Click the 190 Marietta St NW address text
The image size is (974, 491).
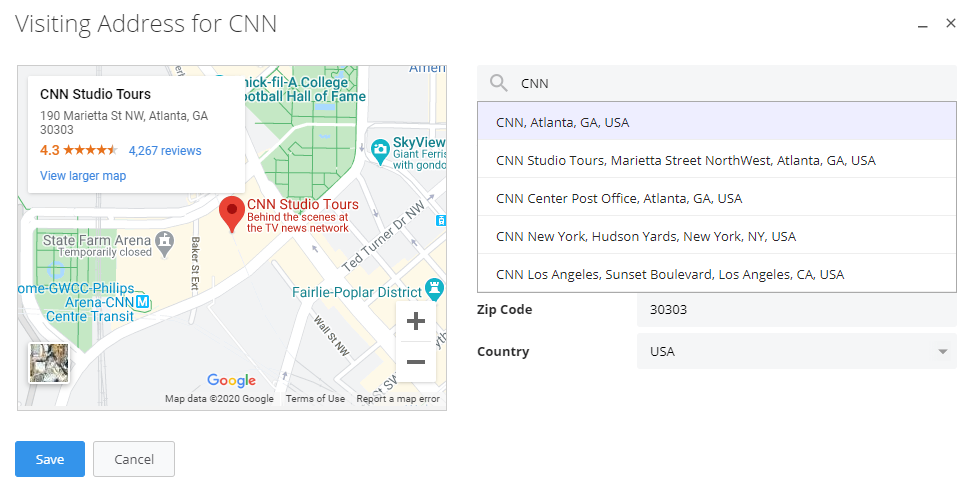[x=124, y=122]
